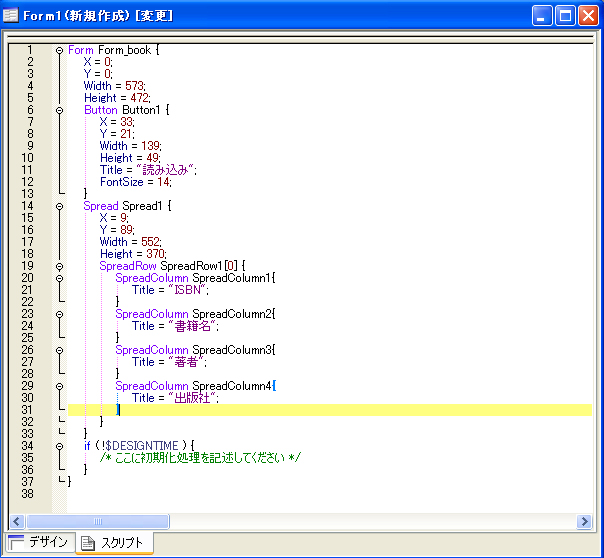Click the text "Height = 472;"
This screenshot has width=604, height=558.
click(117, 97)
